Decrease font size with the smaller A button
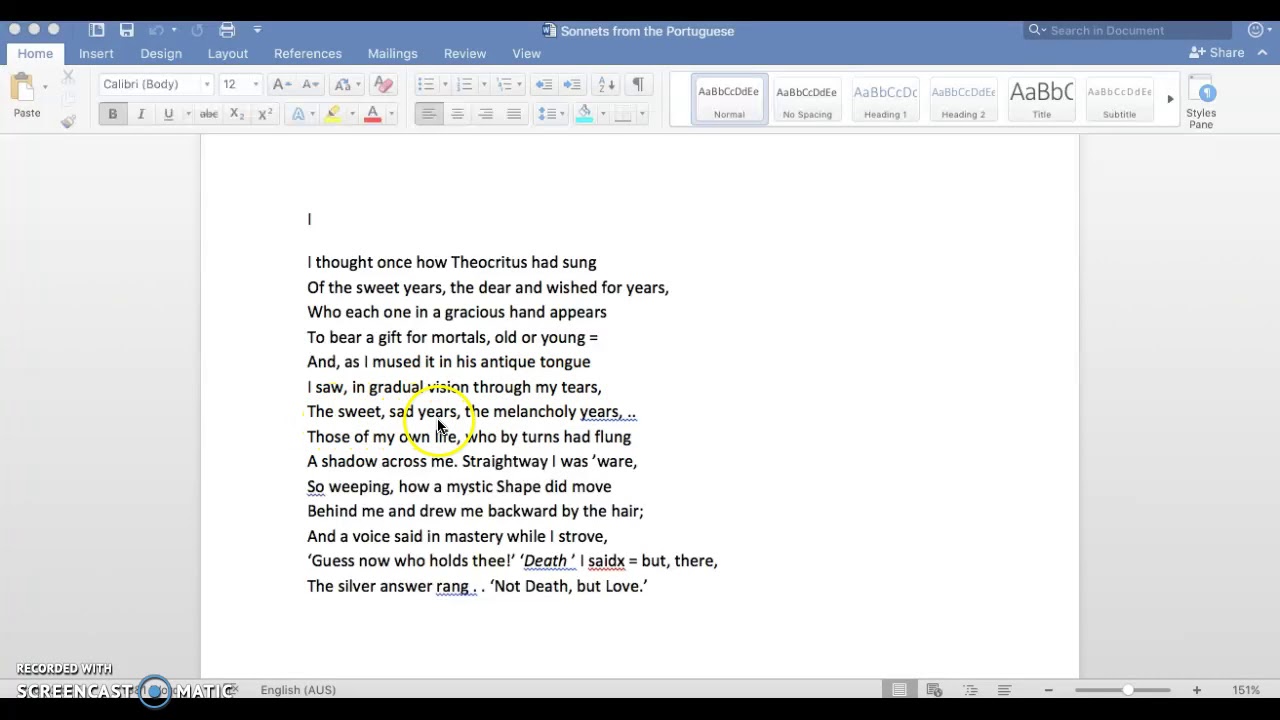1280x720 pixels. pyautogui.click(x=310, y=84)
